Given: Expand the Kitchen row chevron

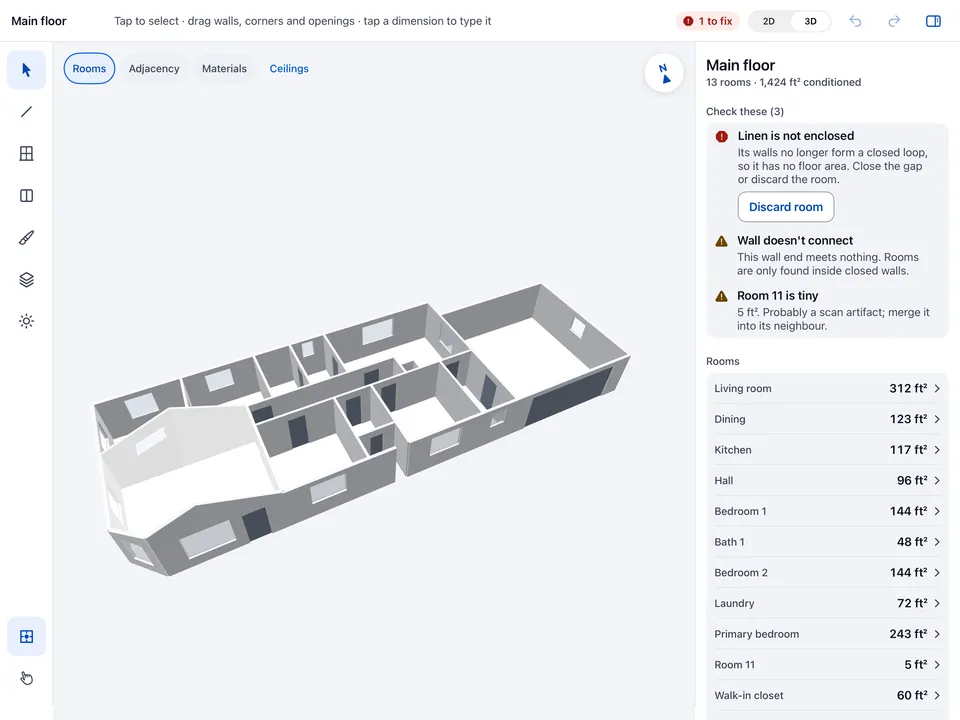Looking at the screenshot, I should [x=937, y=450].
